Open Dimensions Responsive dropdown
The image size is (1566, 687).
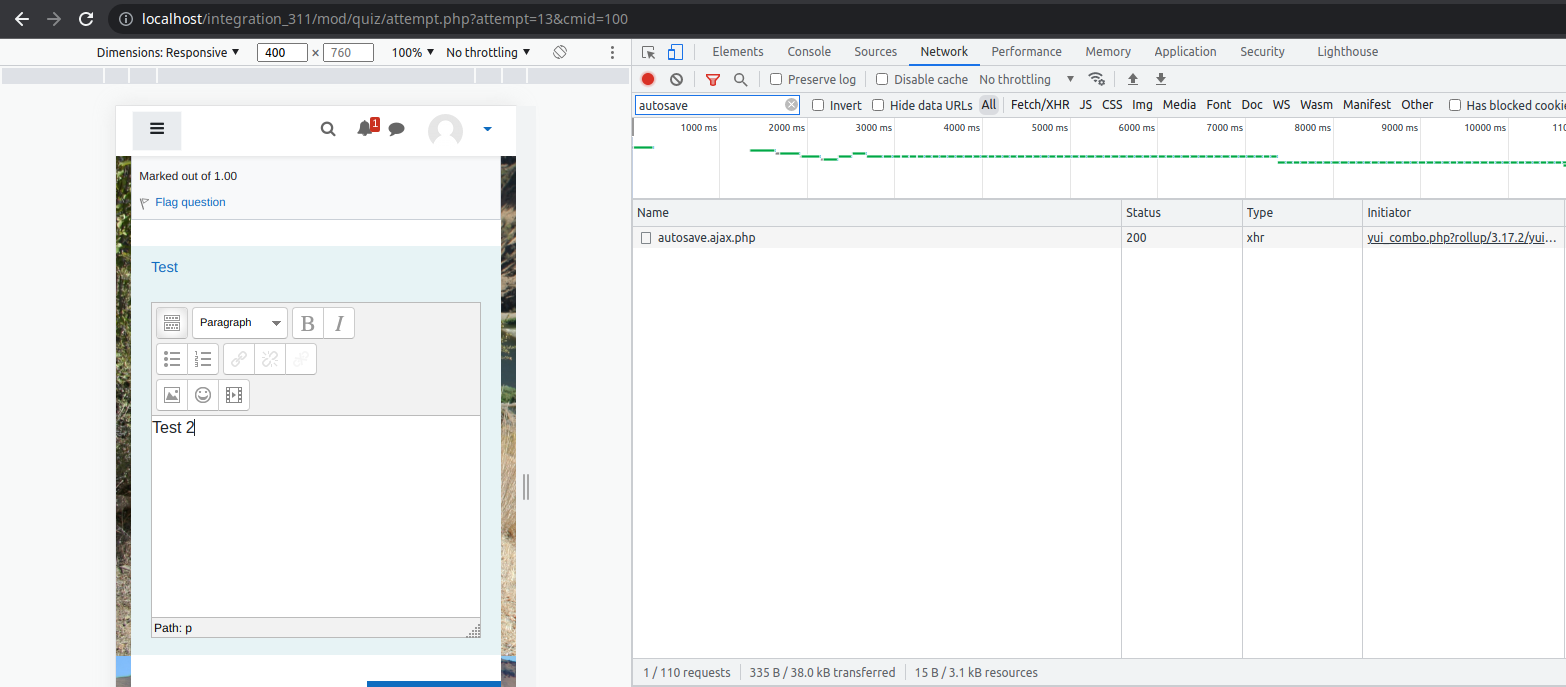coord(168,52)
